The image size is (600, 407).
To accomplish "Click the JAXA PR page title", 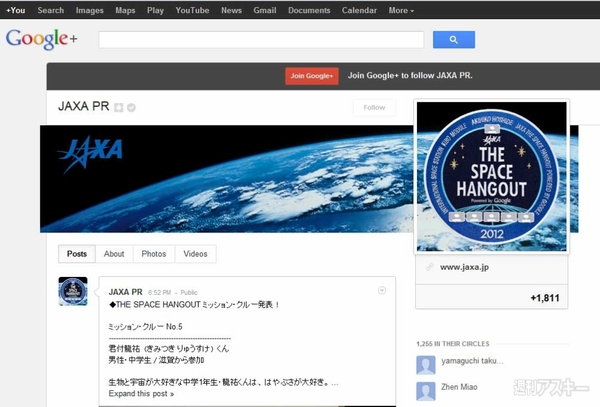I will click(83, 106).
